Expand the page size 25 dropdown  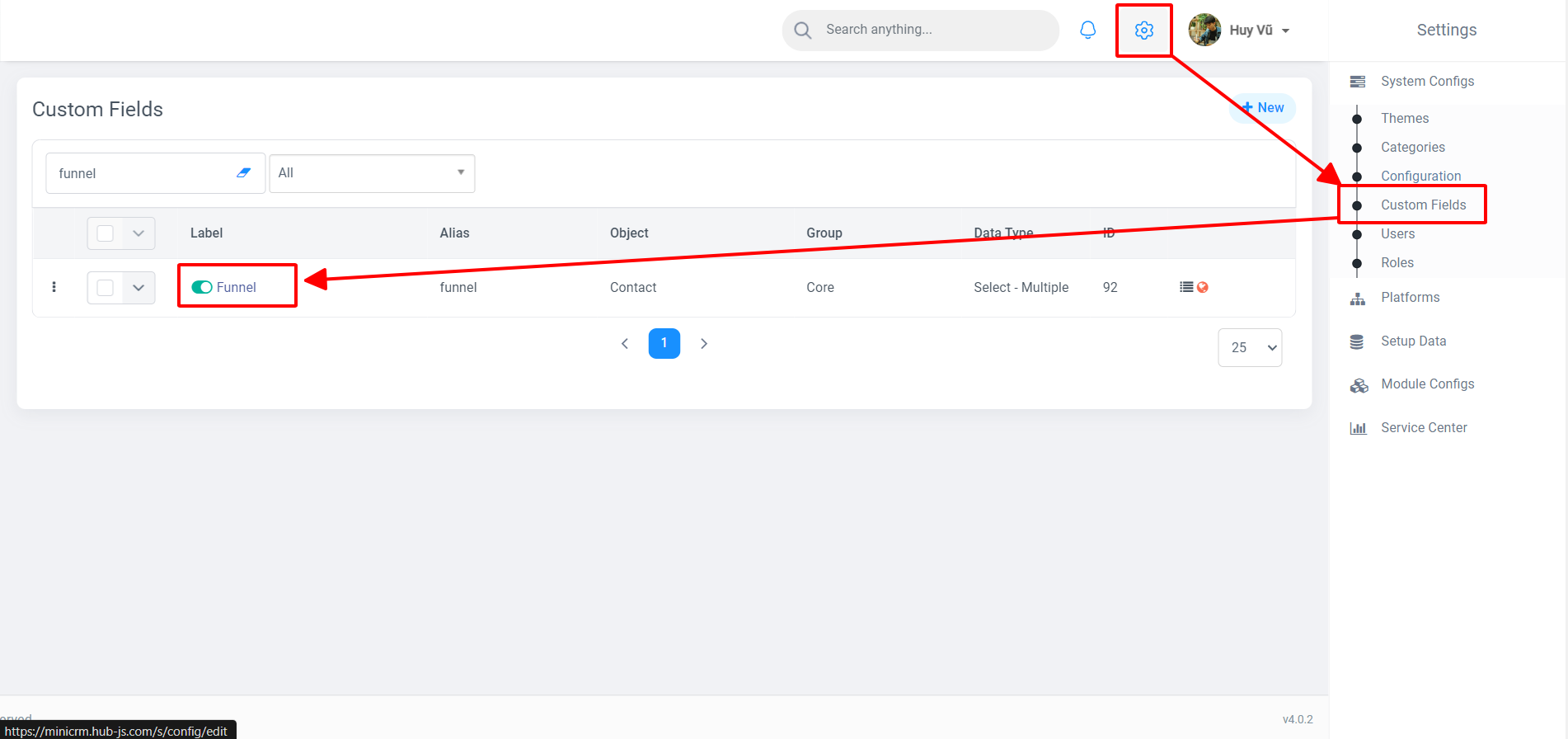tap(1250, 347)
